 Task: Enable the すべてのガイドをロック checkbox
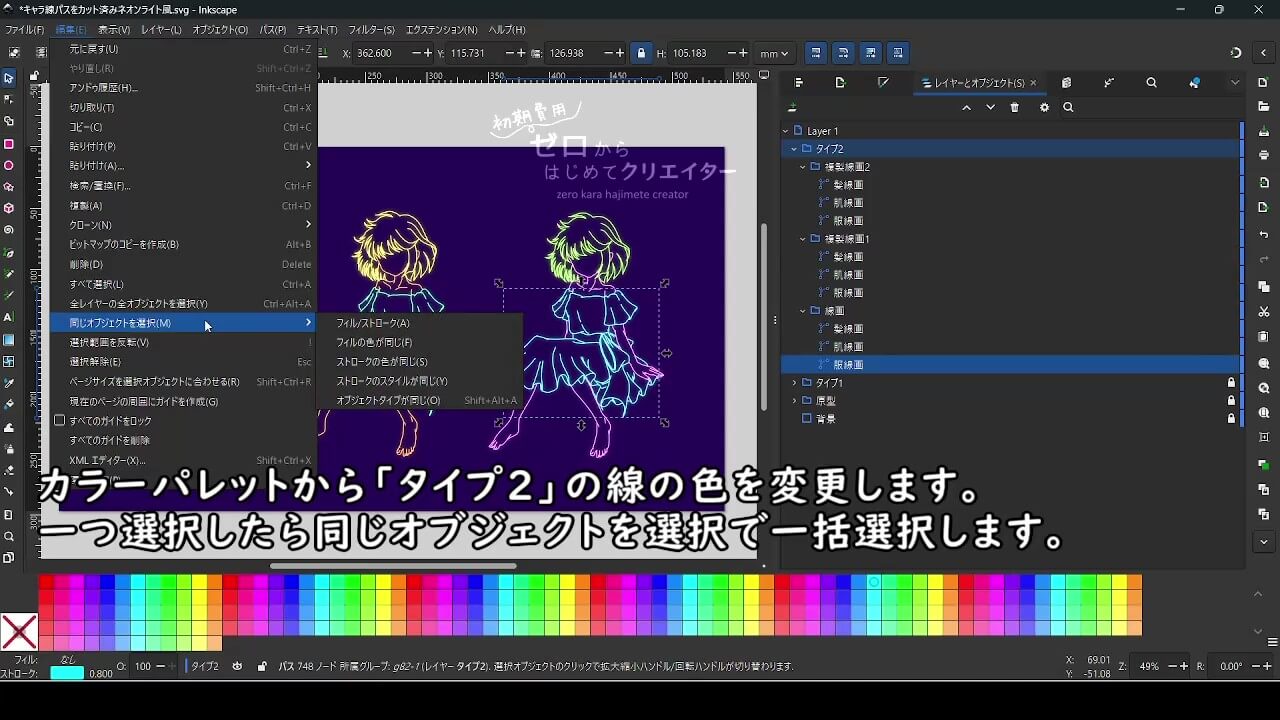[58, 421]
